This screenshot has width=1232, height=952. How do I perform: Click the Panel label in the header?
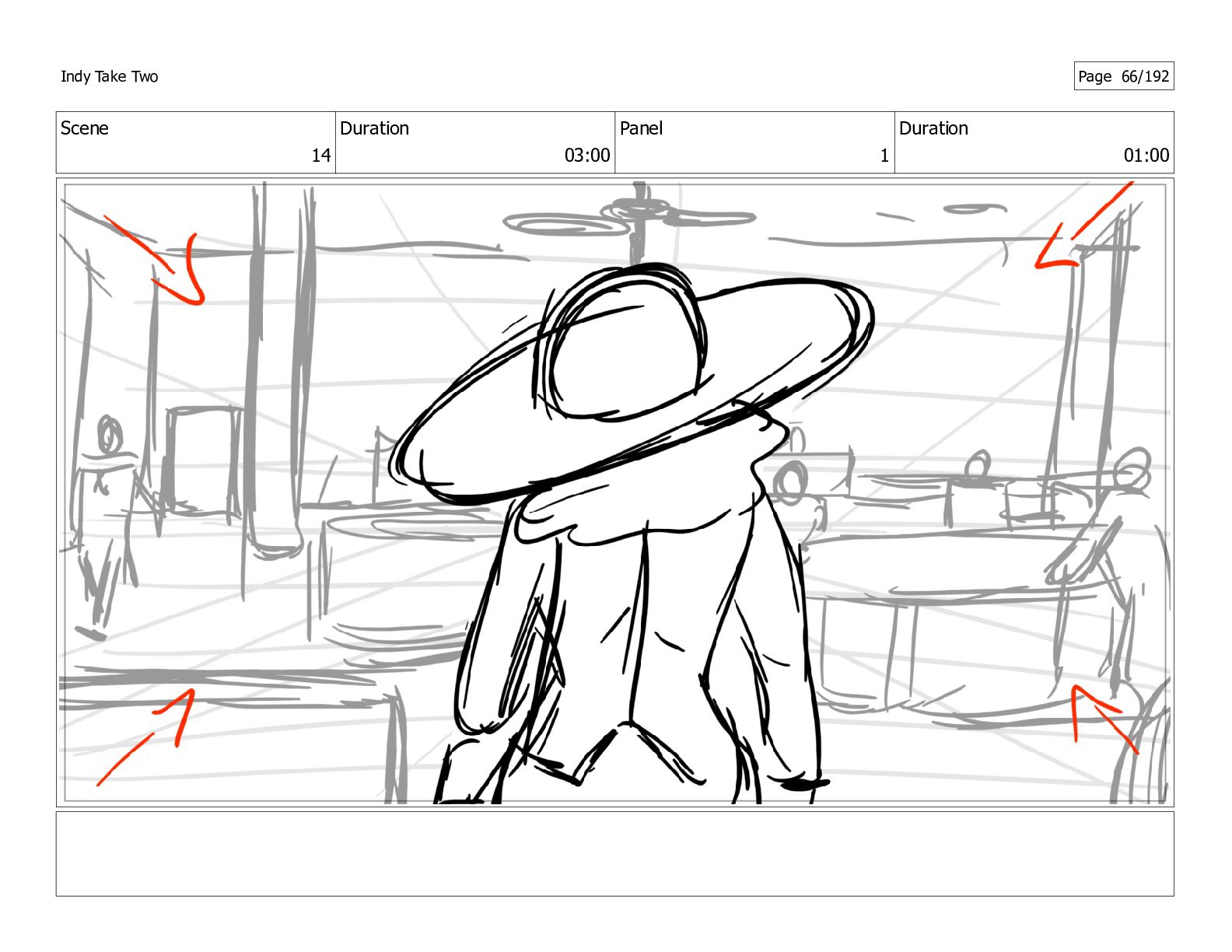641,128
